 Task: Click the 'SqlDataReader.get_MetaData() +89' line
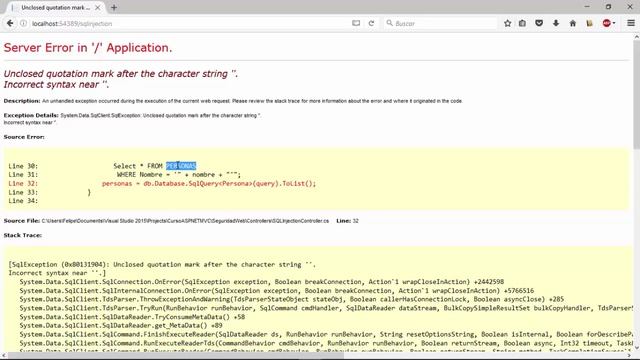tap(121, 326)
